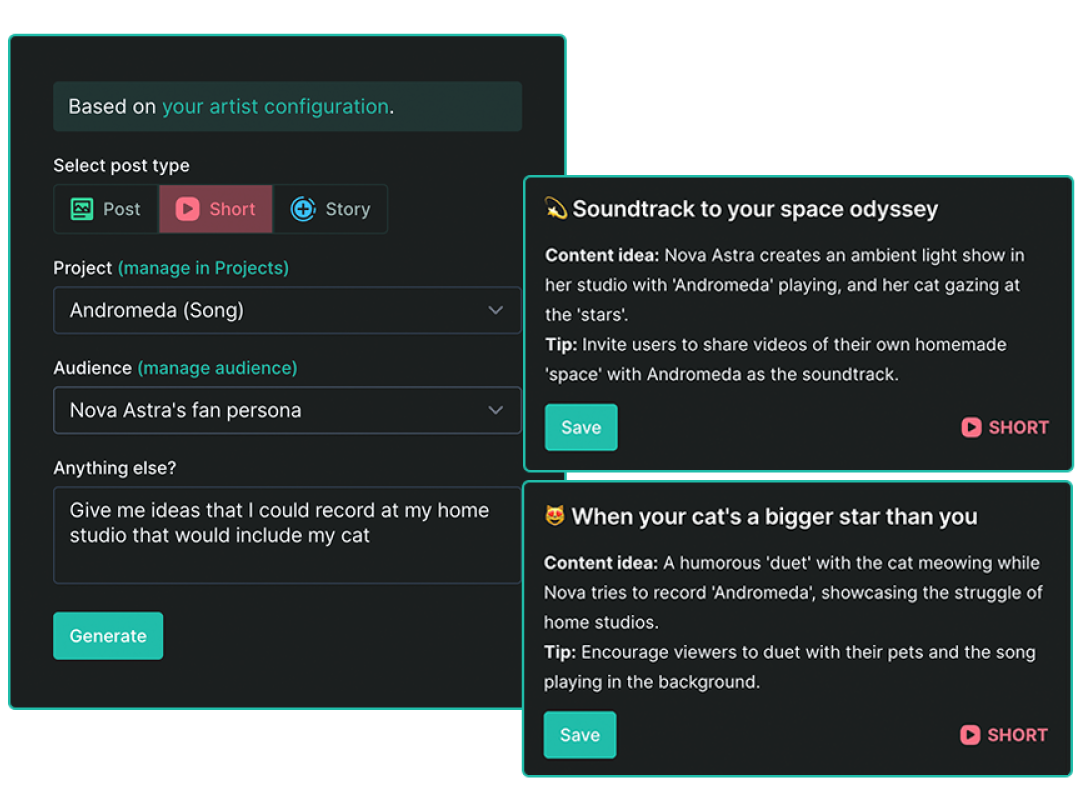Click the starry-eyed cat emoji in the second card title

(557, 516)
